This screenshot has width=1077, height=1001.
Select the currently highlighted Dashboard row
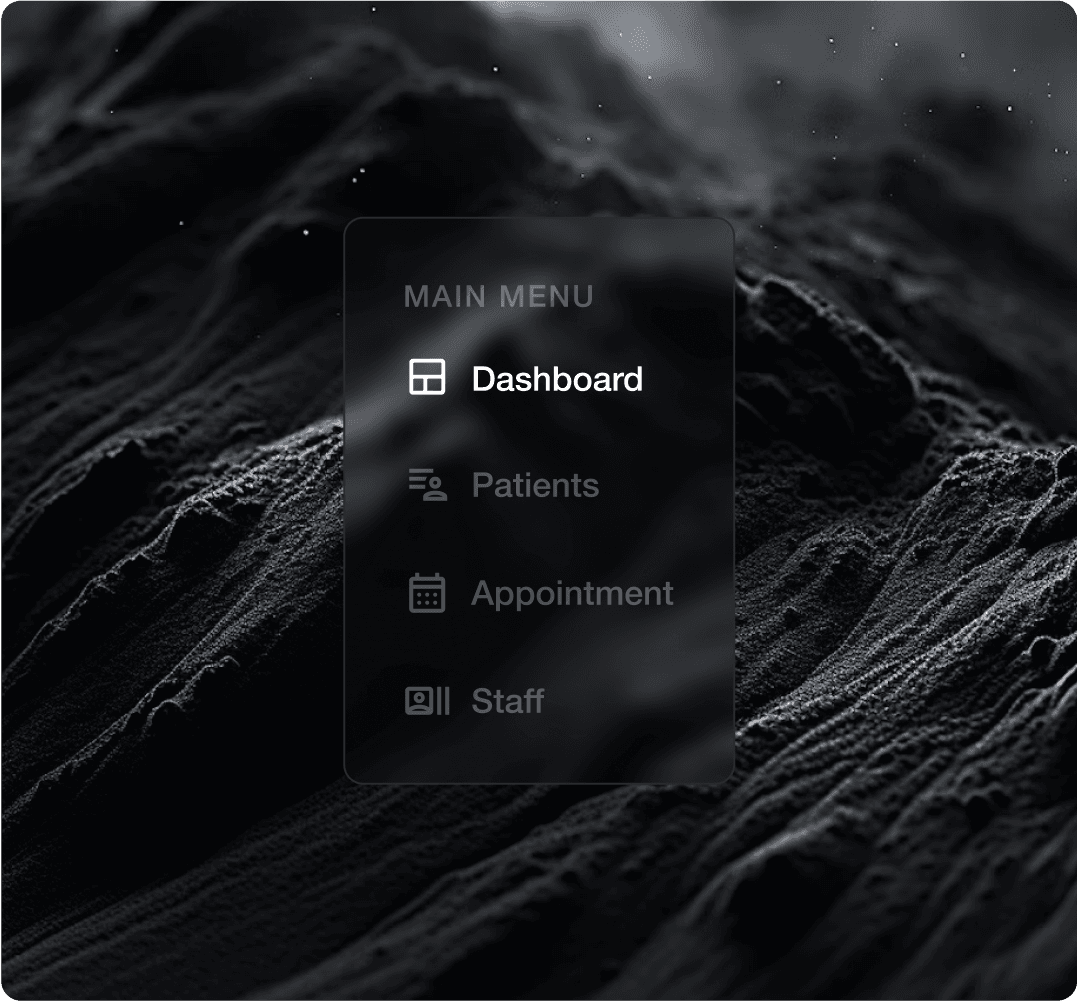(530, 379)
